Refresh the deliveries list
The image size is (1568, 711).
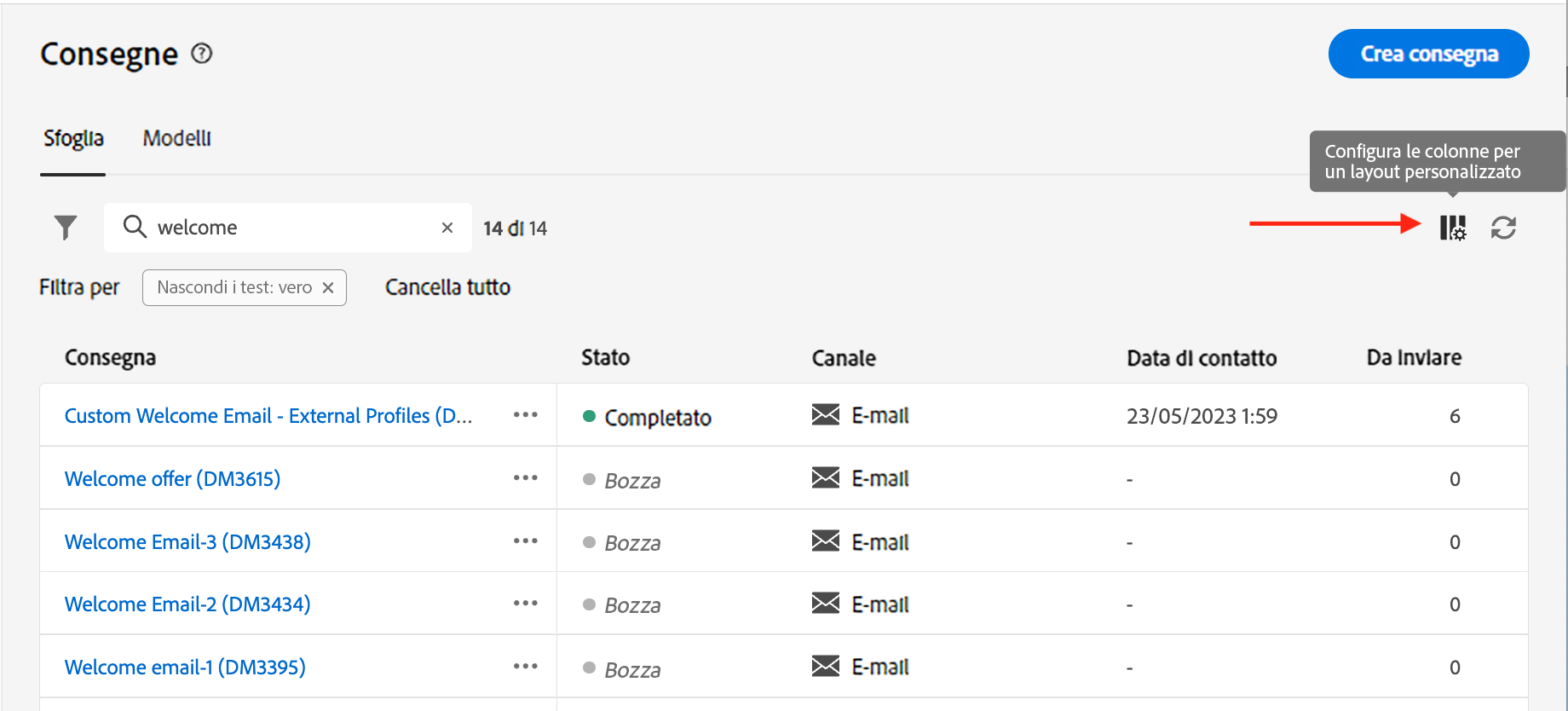(x=1503, y=228)
